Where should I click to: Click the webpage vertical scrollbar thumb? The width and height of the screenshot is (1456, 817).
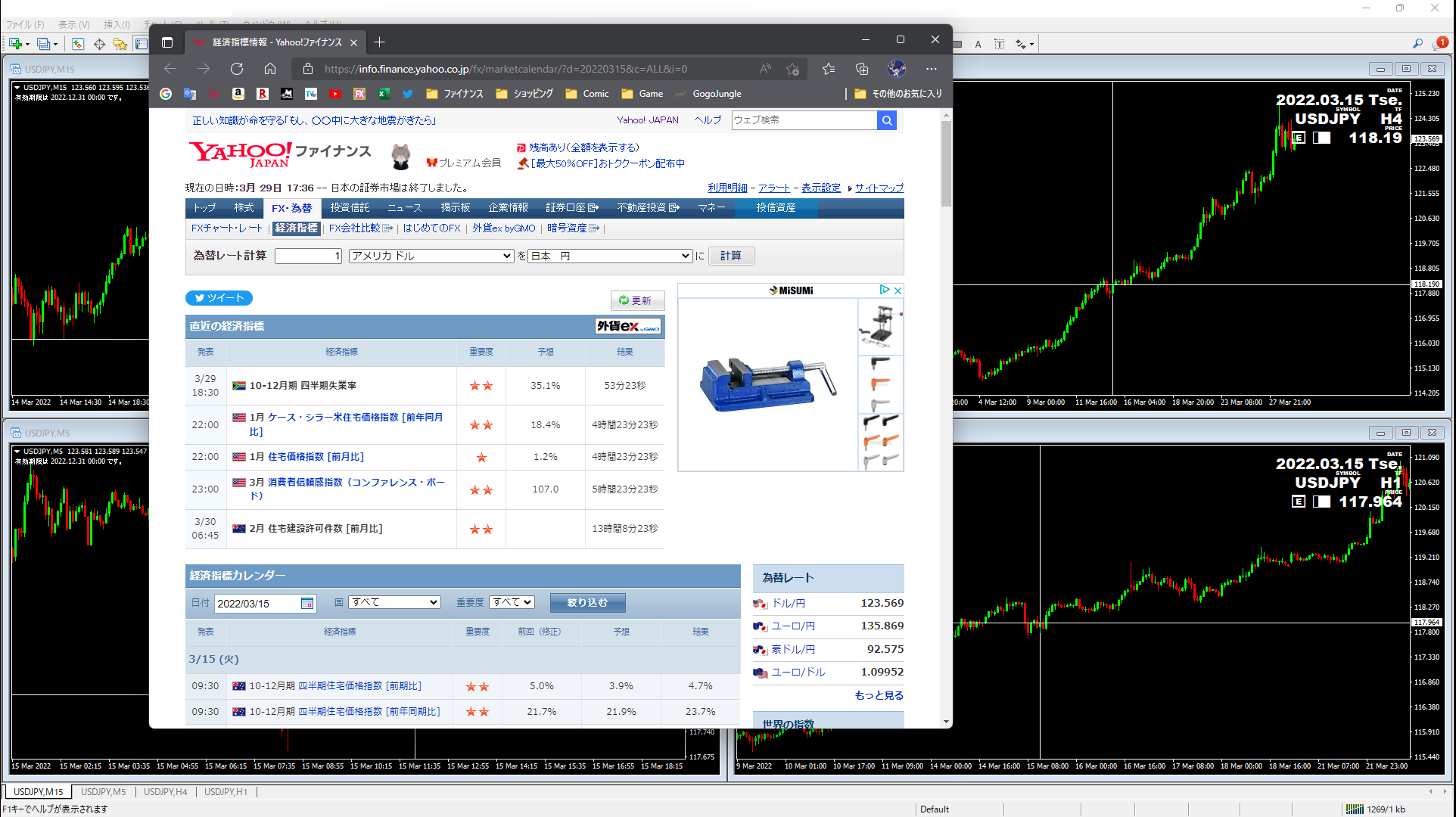946,163
